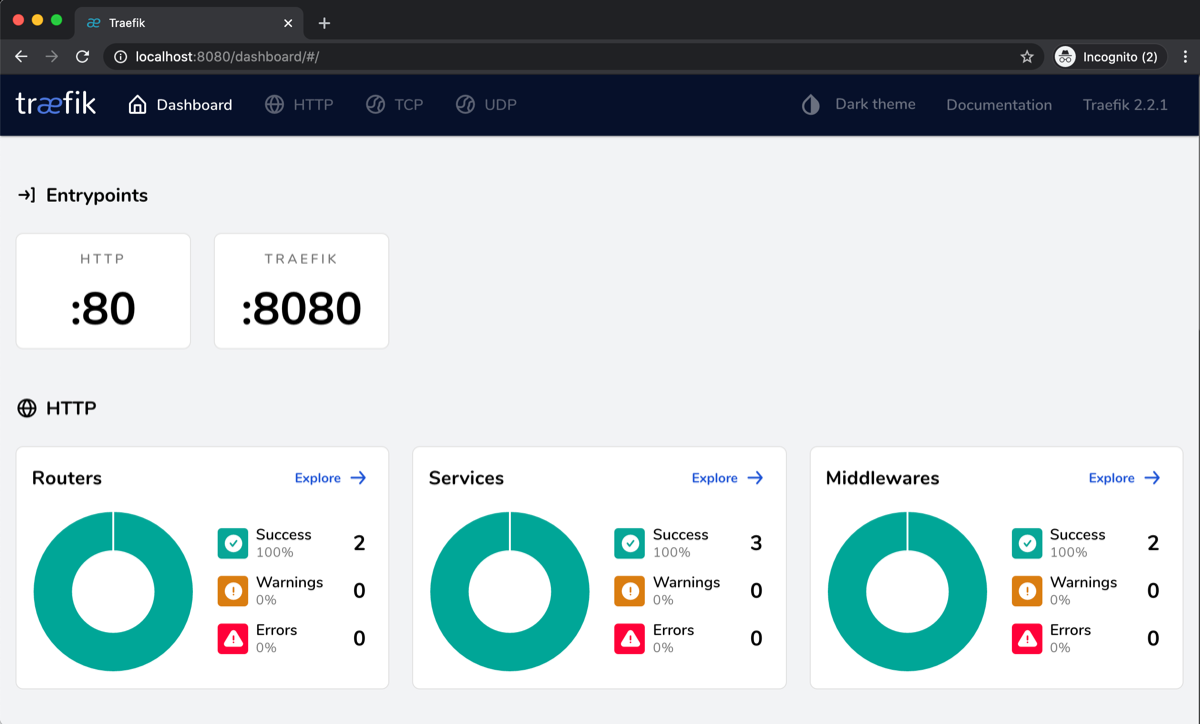Click the Entrypoints heading text
Screen dimensions: 1200x725
pos(97,195)
